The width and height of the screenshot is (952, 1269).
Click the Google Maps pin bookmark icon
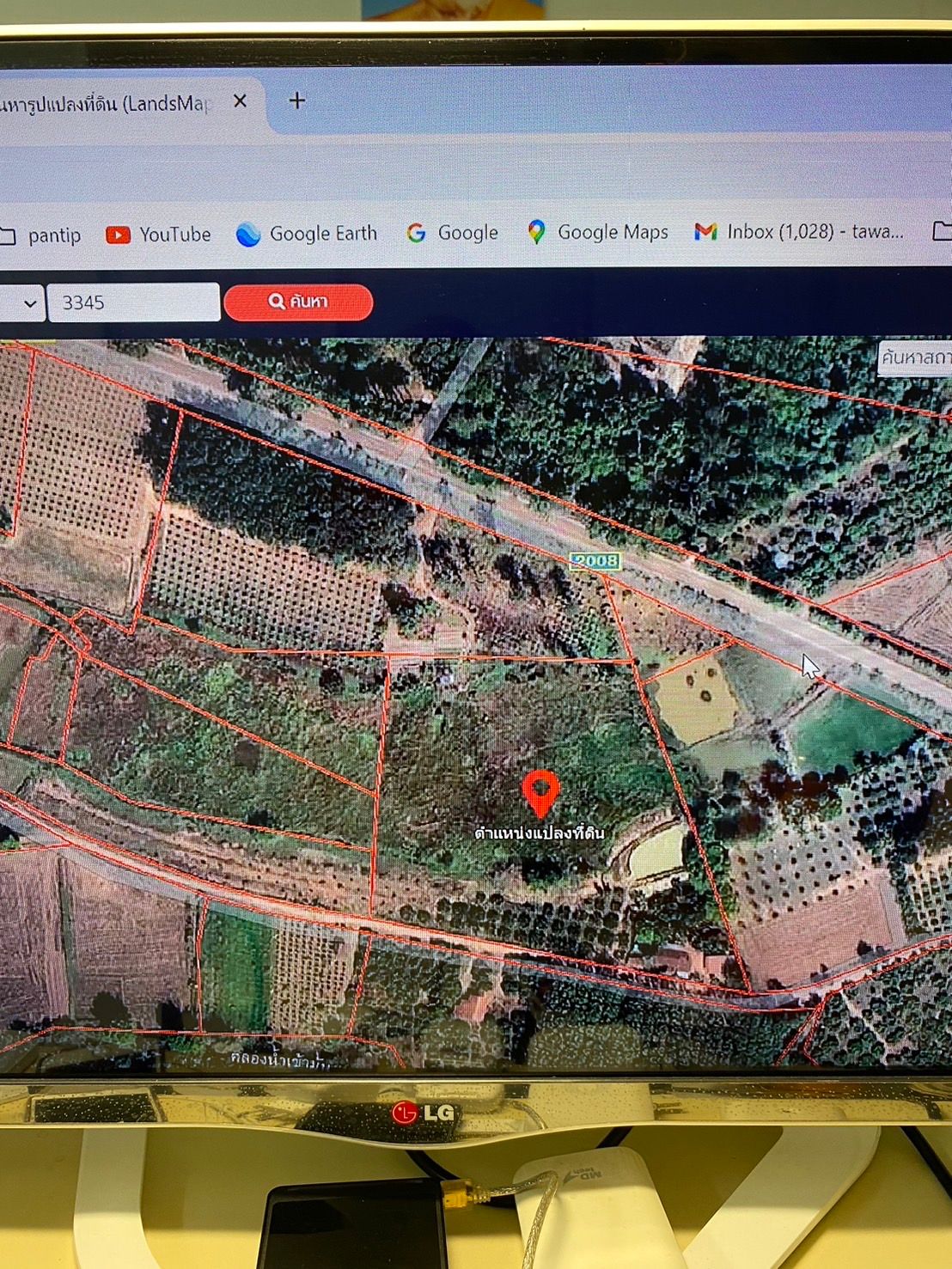(x=536, y=232)
